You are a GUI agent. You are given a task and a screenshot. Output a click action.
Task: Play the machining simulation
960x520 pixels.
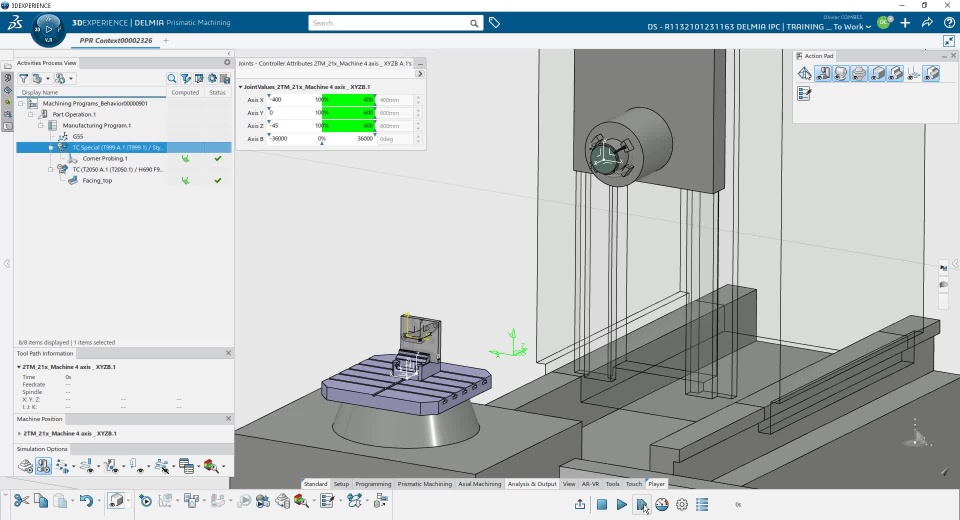pyautogui.click(x=621, y=505)
